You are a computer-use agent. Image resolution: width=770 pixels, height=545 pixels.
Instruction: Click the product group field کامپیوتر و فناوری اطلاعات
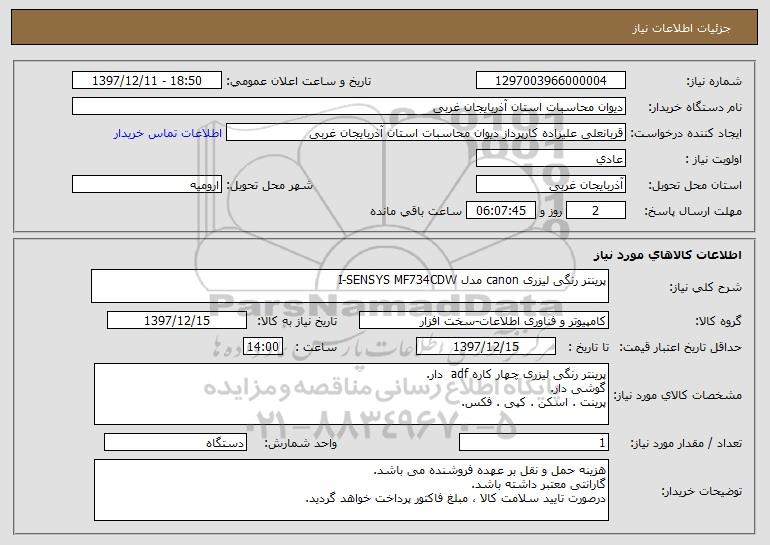(484, 321)
